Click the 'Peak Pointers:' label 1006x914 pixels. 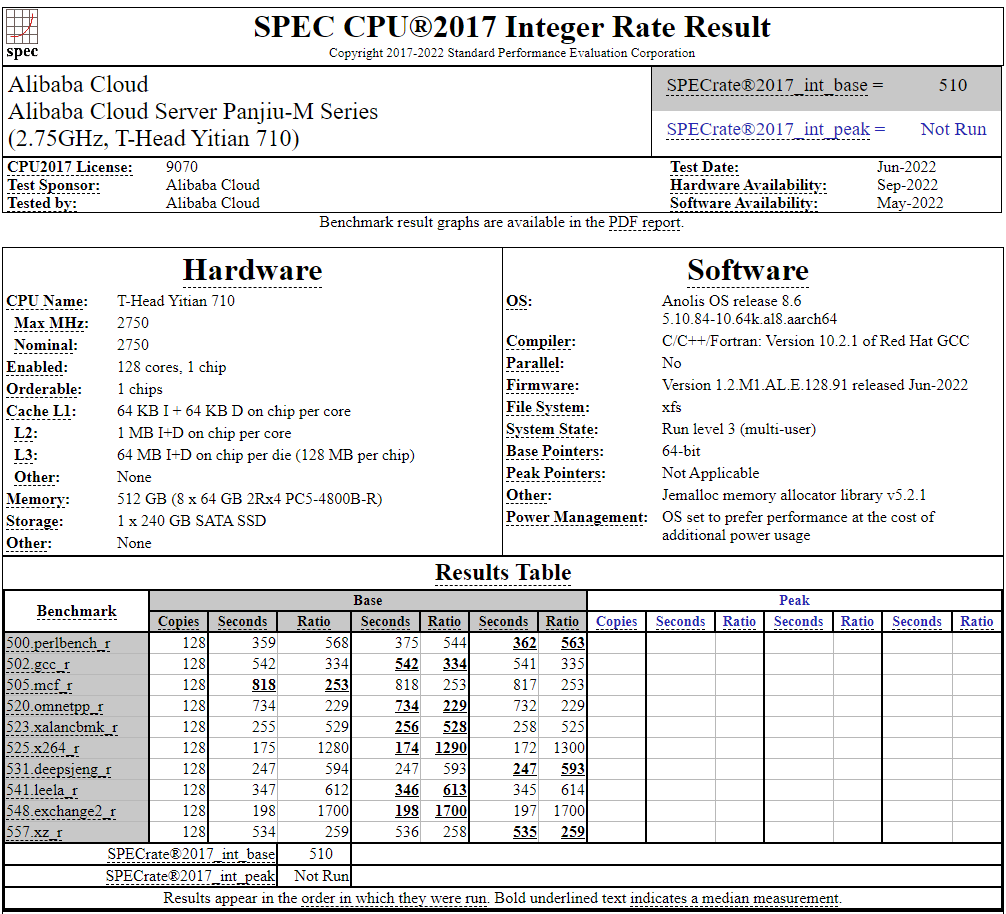coord(556,473)
